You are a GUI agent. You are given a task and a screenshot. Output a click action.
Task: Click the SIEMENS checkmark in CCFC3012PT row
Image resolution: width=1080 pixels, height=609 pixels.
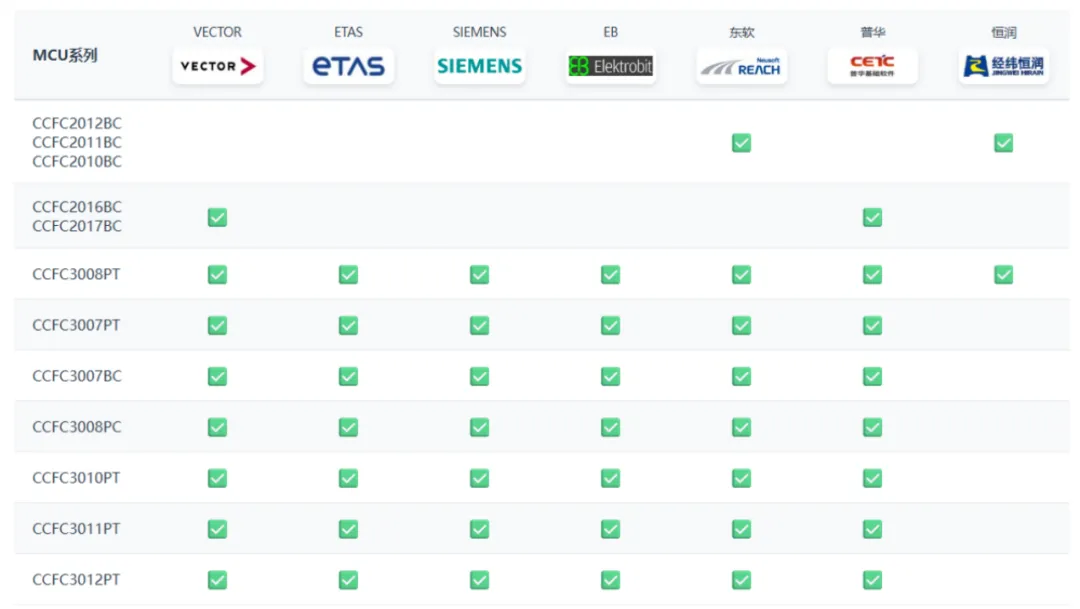(x=479, y=580)
